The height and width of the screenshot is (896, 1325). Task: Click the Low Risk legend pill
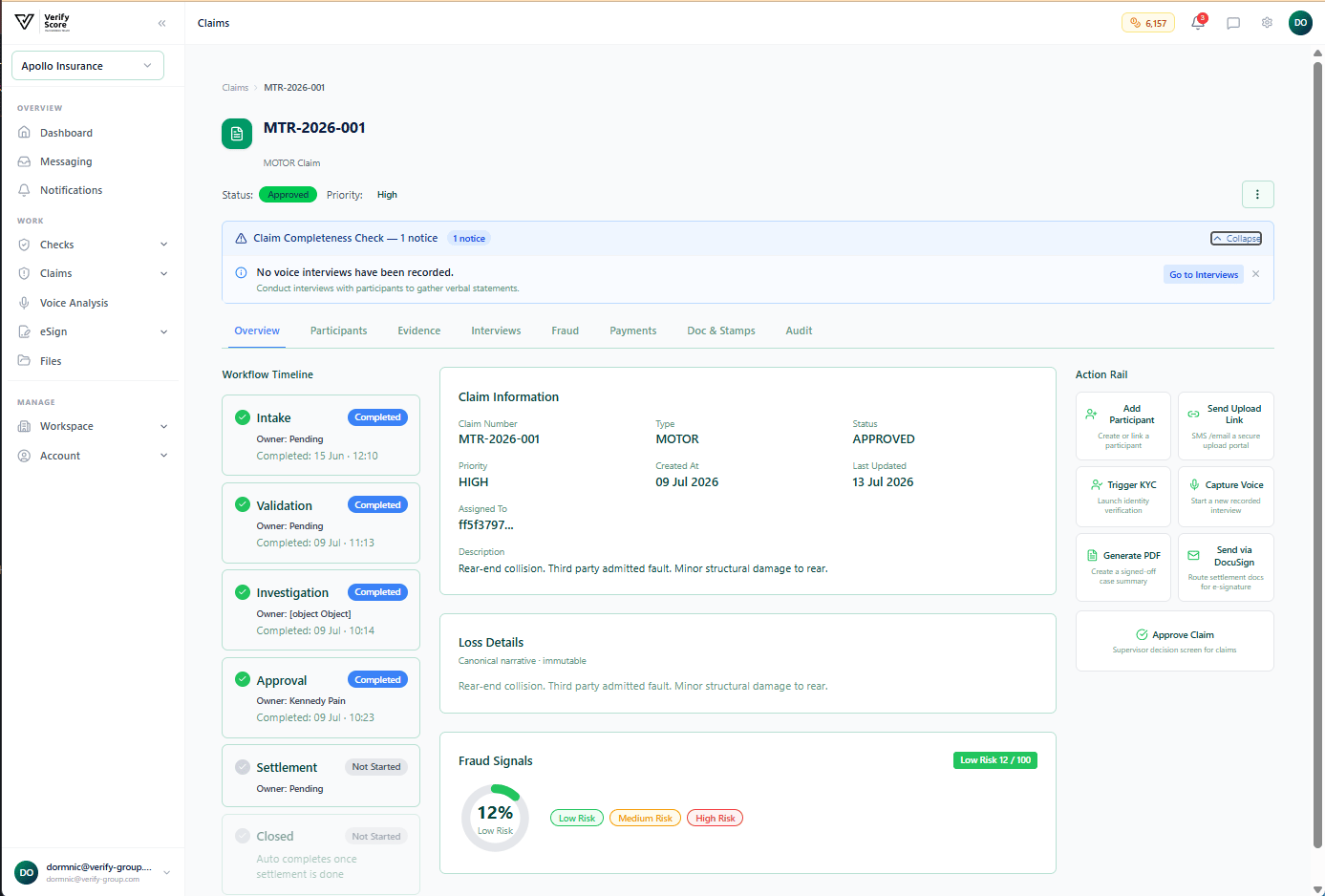[577, 819]
